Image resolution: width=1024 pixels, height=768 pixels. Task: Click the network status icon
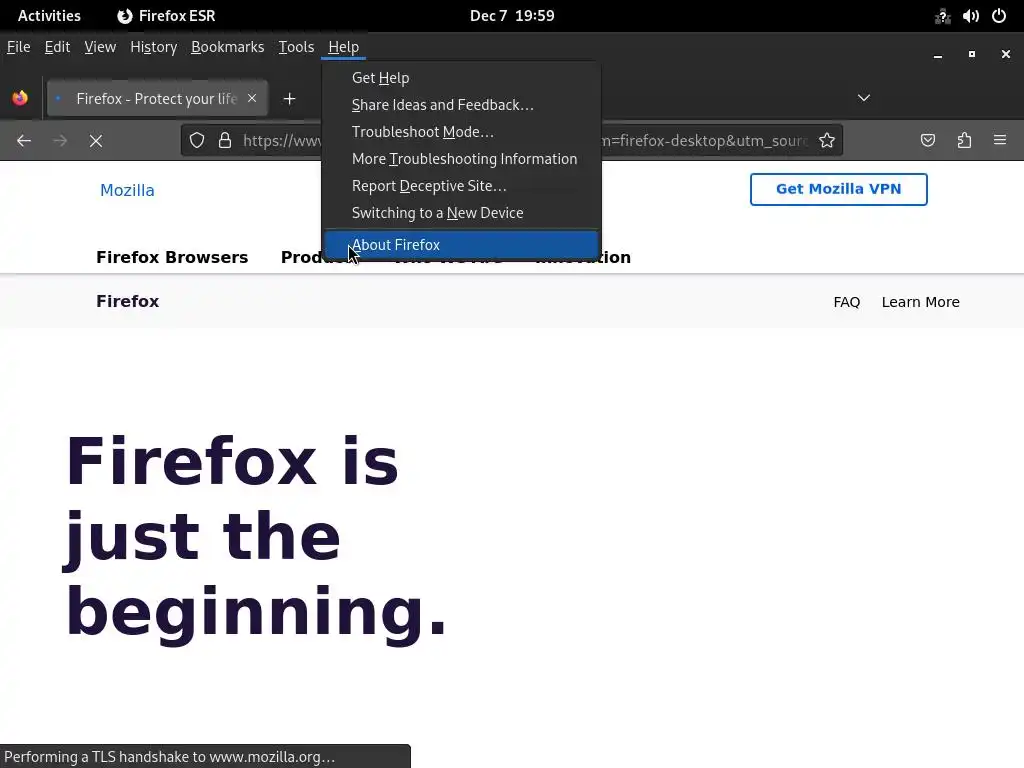tap(942, 16)
